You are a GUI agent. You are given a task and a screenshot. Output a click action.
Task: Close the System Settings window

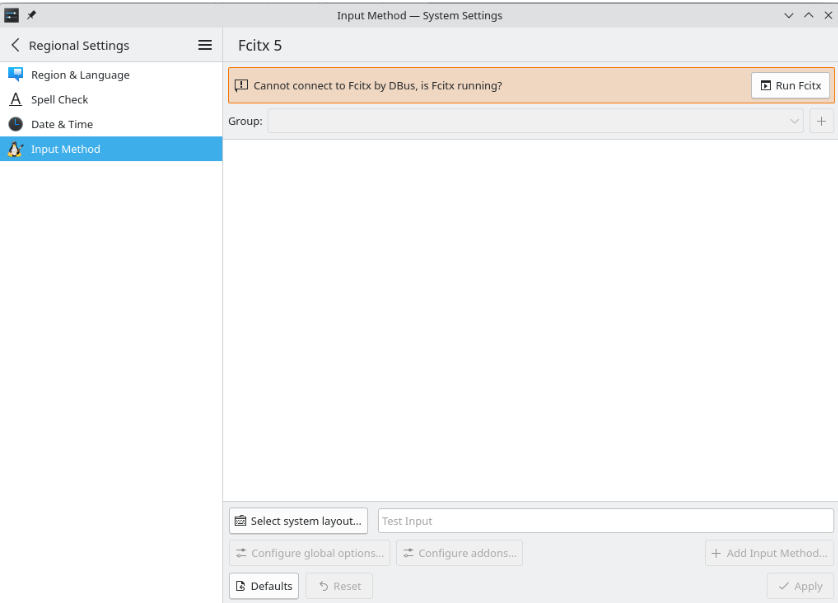[x=828, y=16]
